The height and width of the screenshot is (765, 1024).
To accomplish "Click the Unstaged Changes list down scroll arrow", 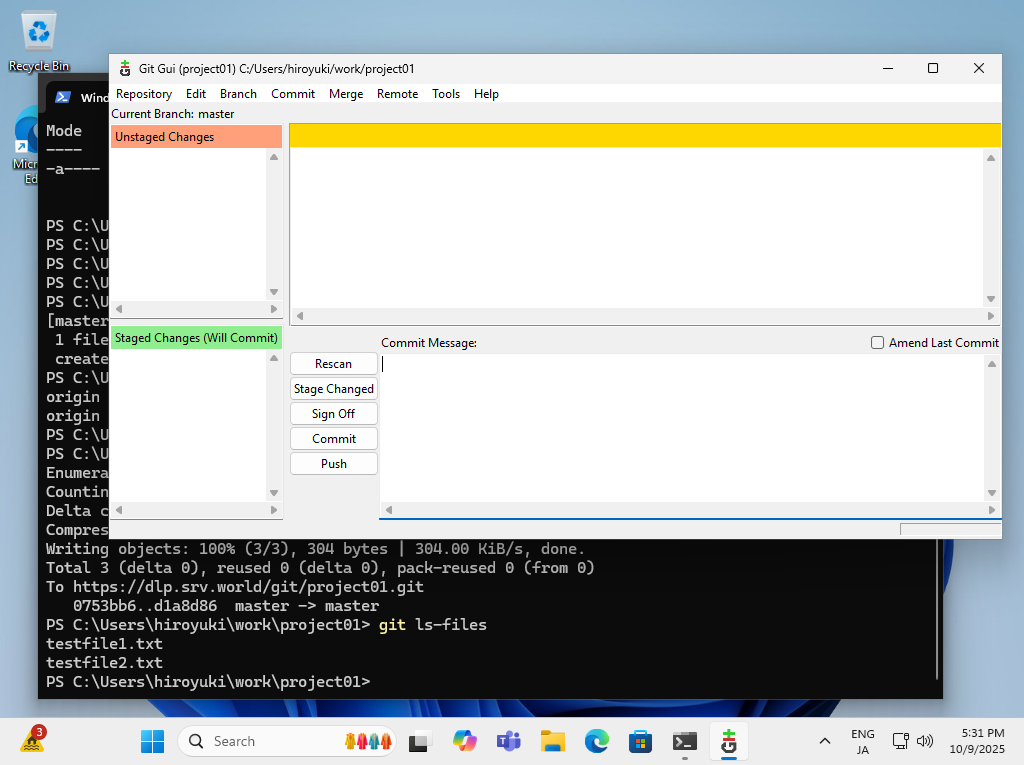I will point(274,292).
